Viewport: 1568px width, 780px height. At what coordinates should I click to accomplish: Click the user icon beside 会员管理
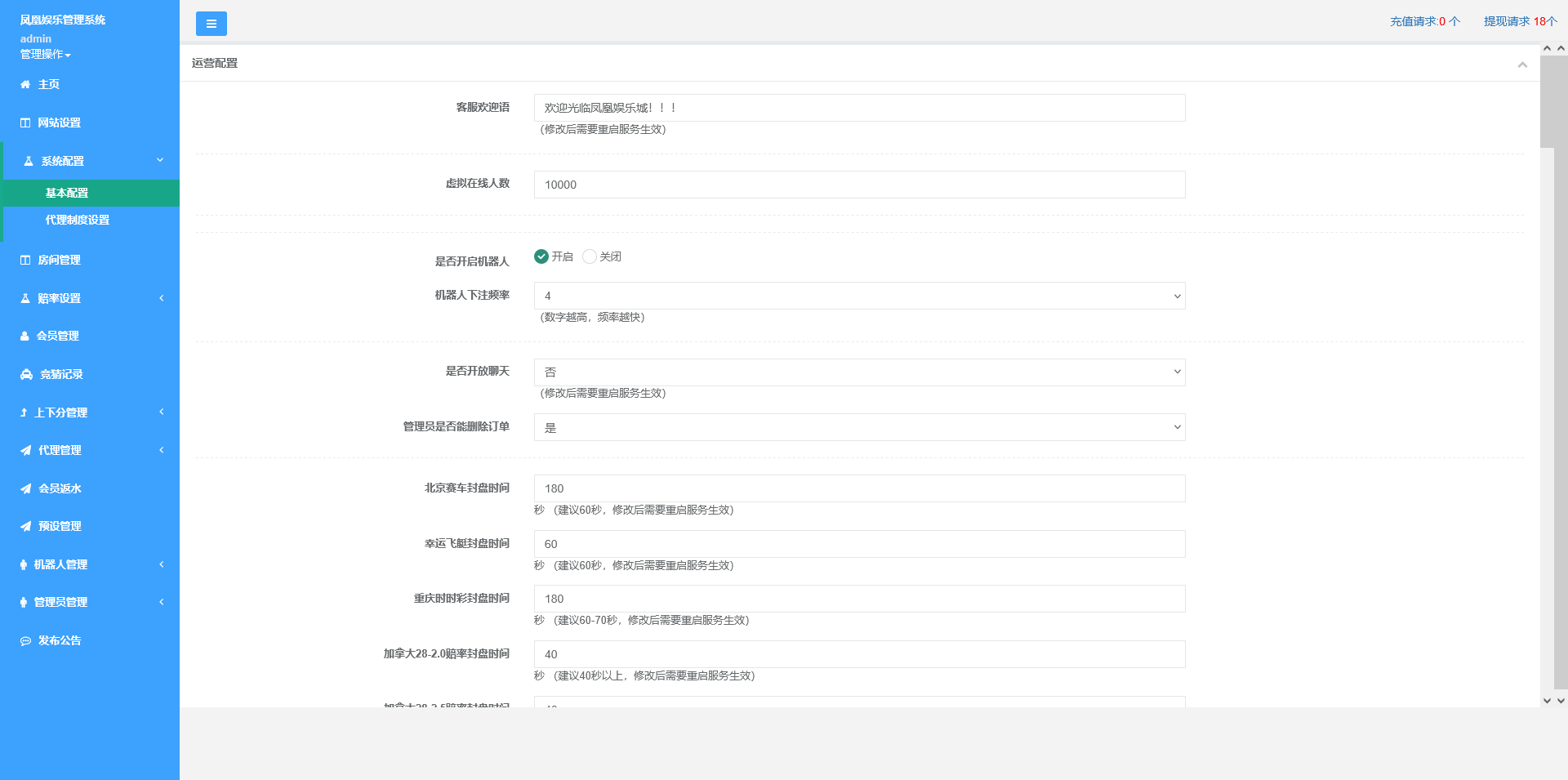[24, 336]
